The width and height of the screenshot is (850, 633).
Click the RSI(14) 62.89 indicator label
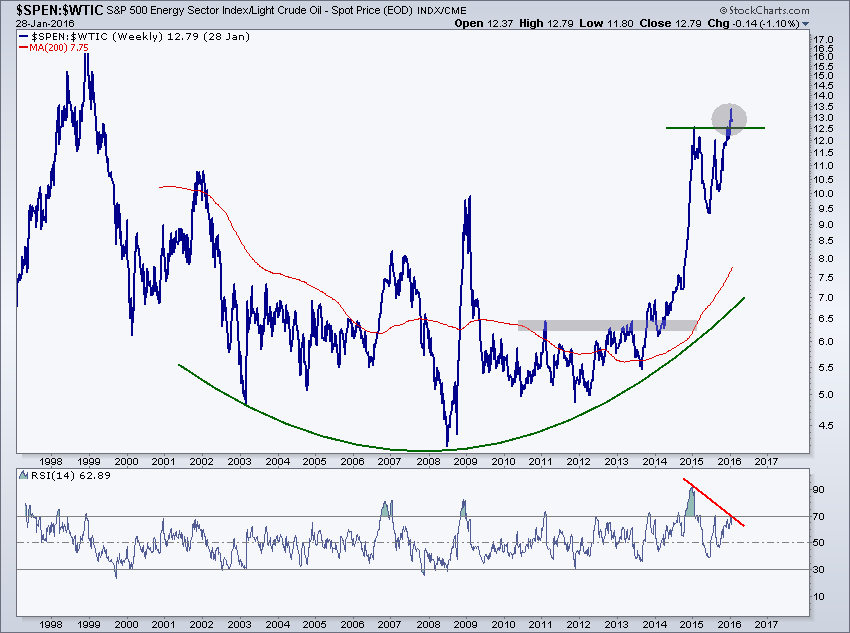70,475
